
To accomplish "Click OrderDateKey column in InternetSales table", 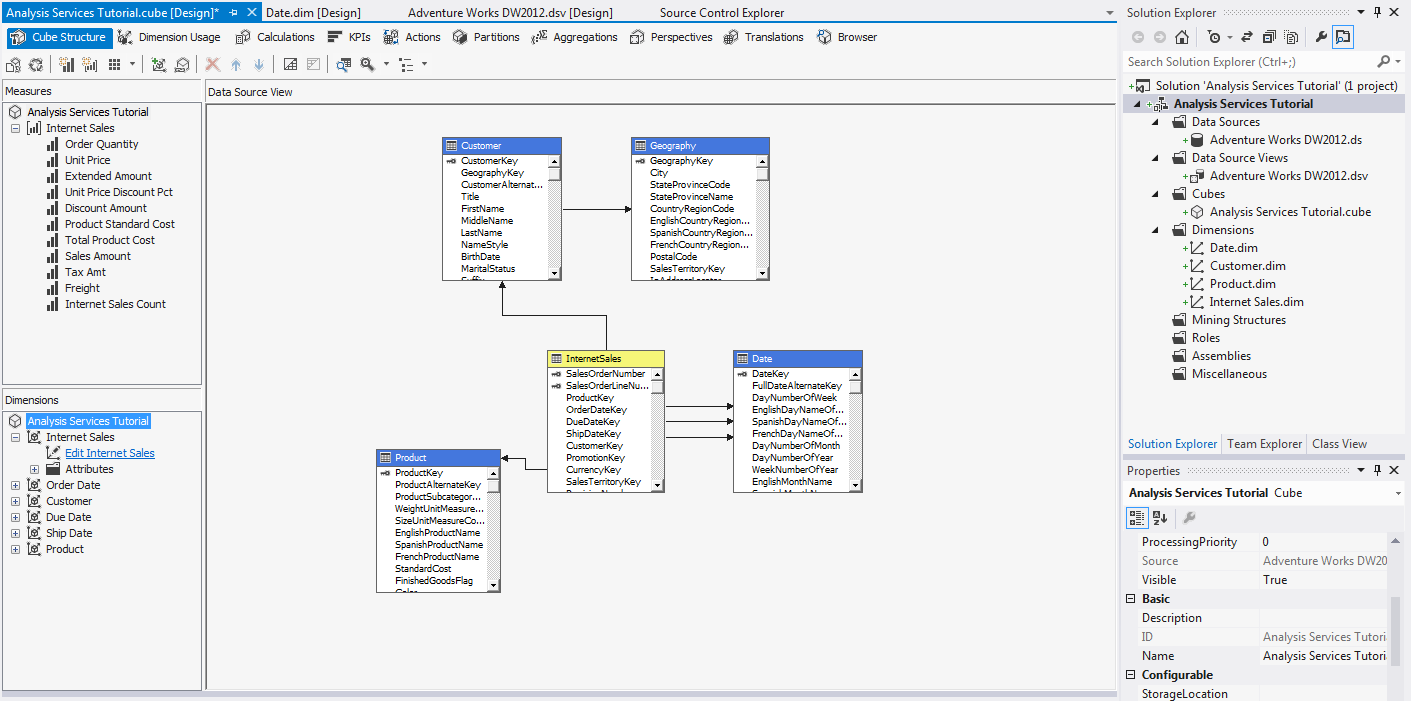I will tap(596, 410).
